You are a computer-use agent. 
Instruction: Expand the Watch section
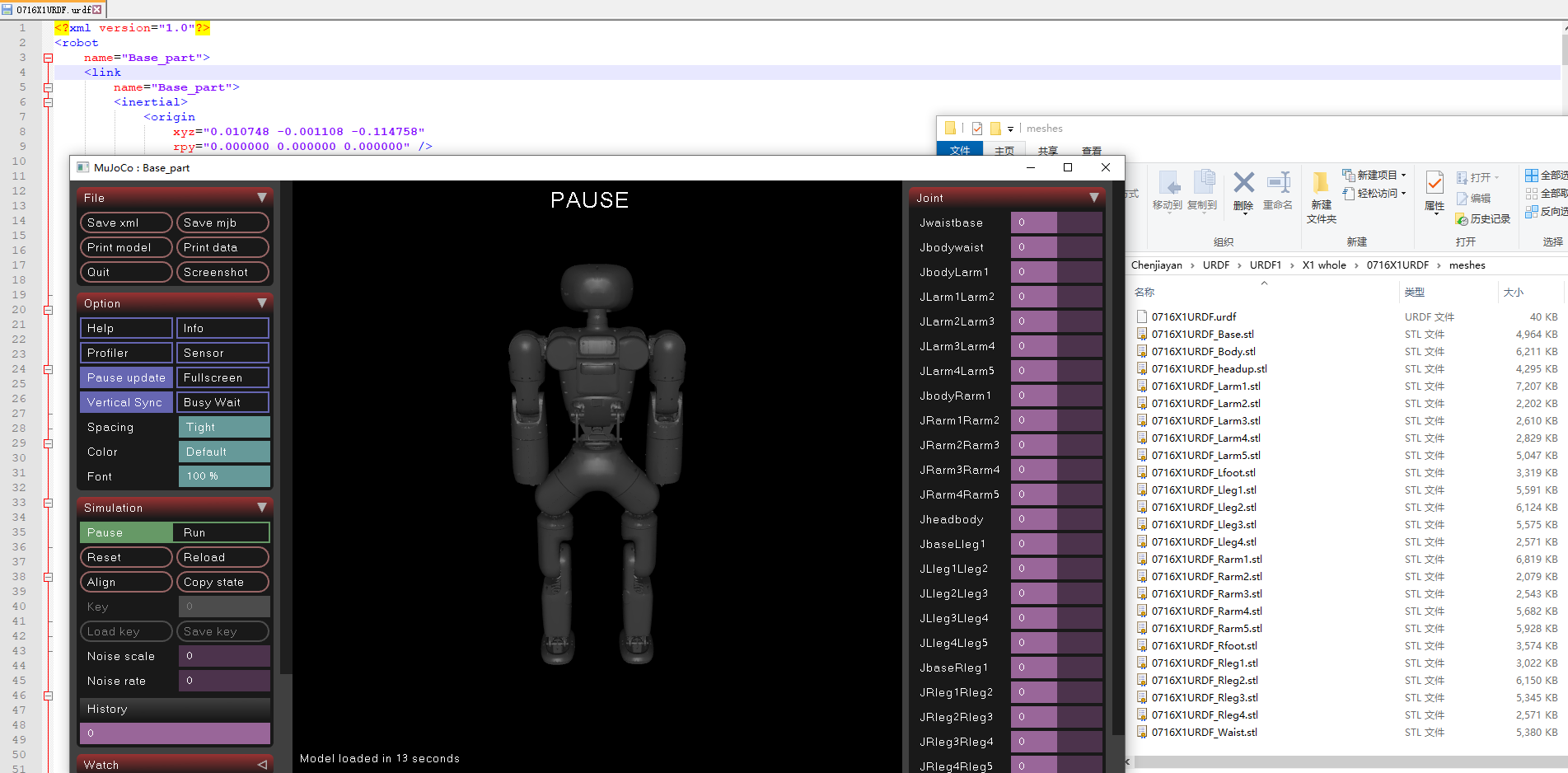point(262,765)
